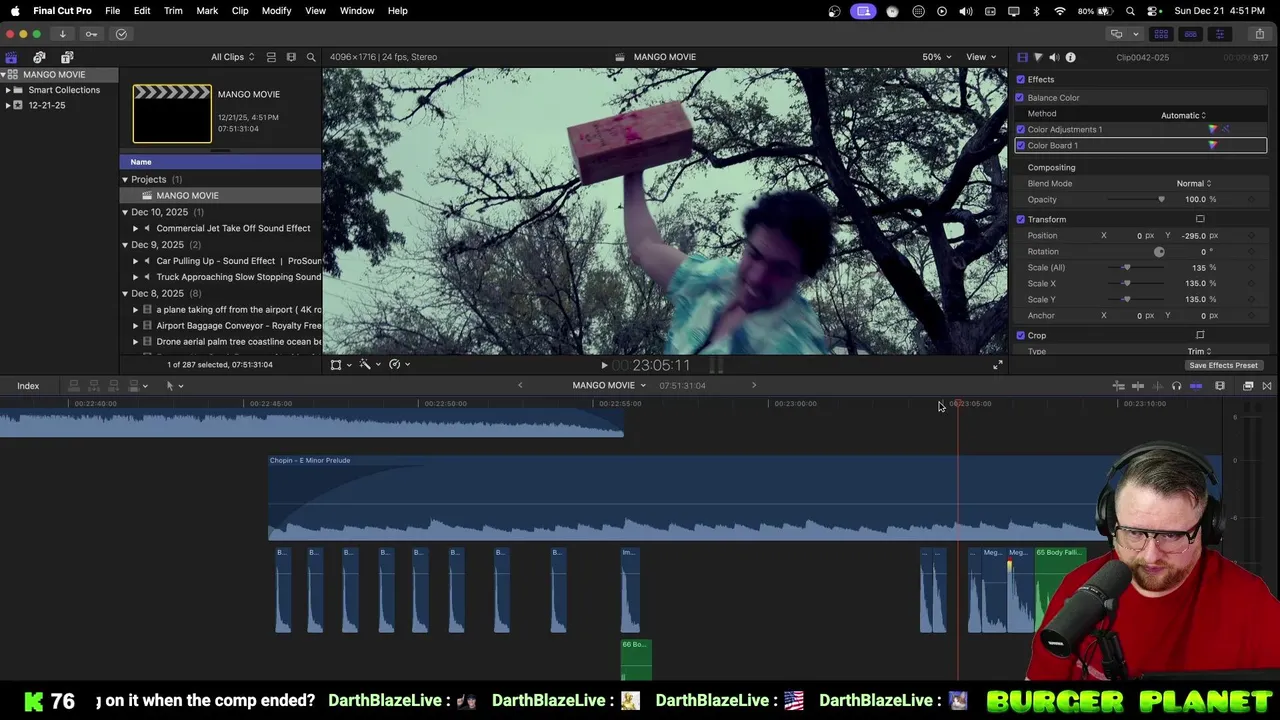Open Transitions browser icon at timeline edge
Image resolution: width=1280 pixels, height=720 pixels.
pyautogui.click(x=1267, y=386)
